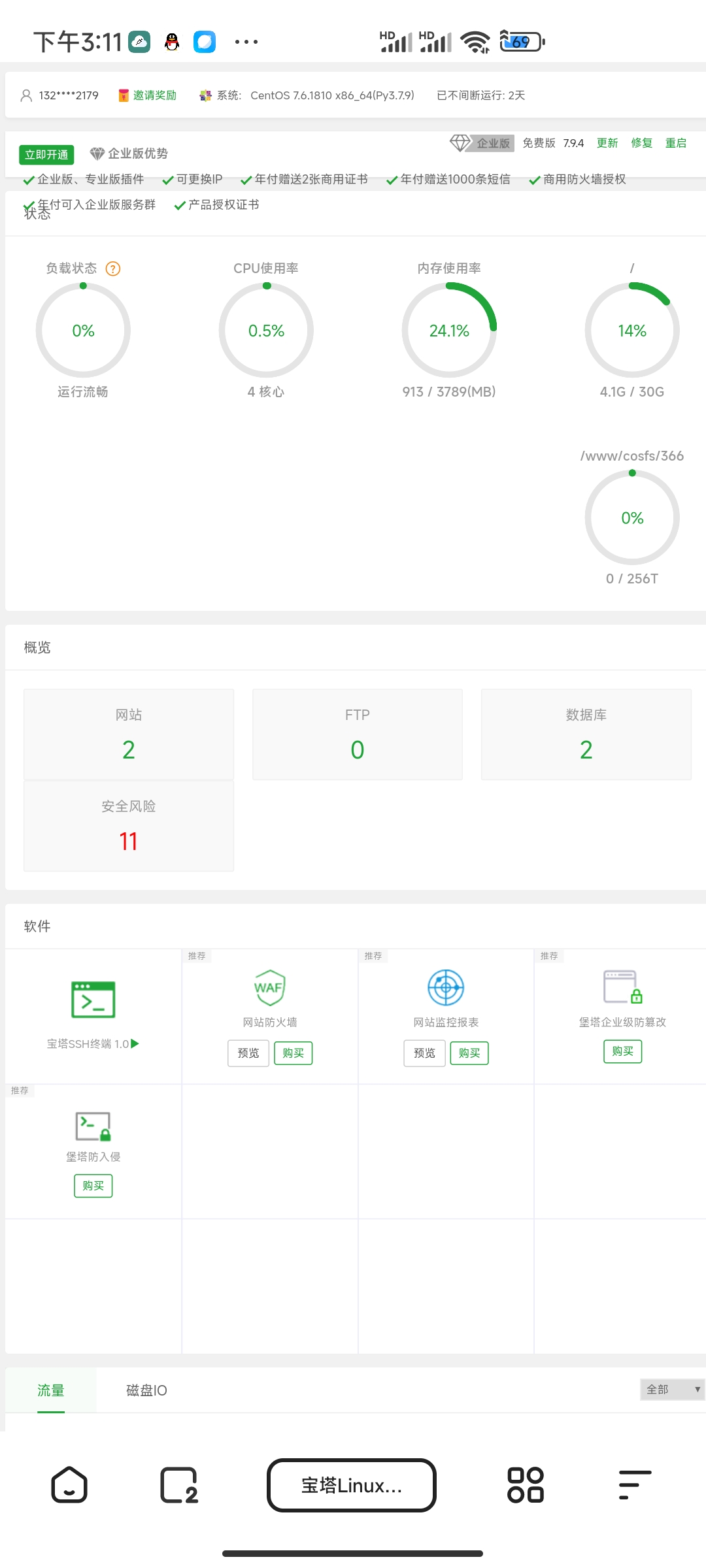
Task: Open the load status help question mark
Action: click(113, 269)
